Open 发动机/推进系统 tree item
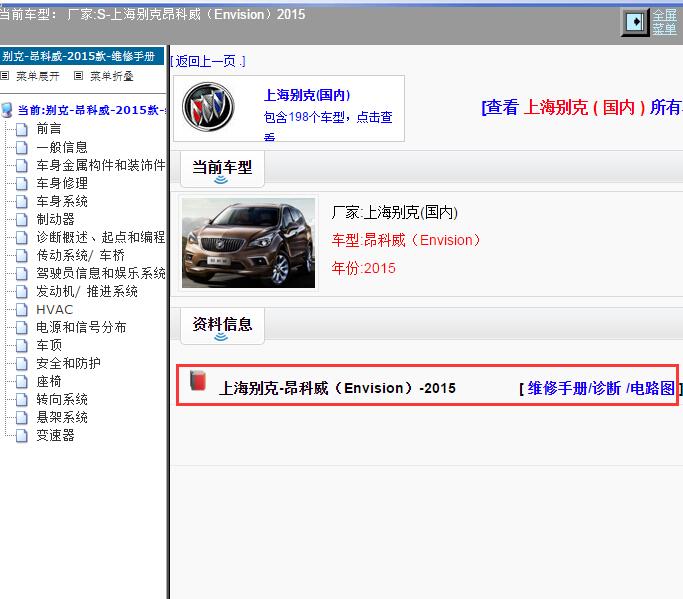This screenshot has width=683, height=599. click(87, 291)
